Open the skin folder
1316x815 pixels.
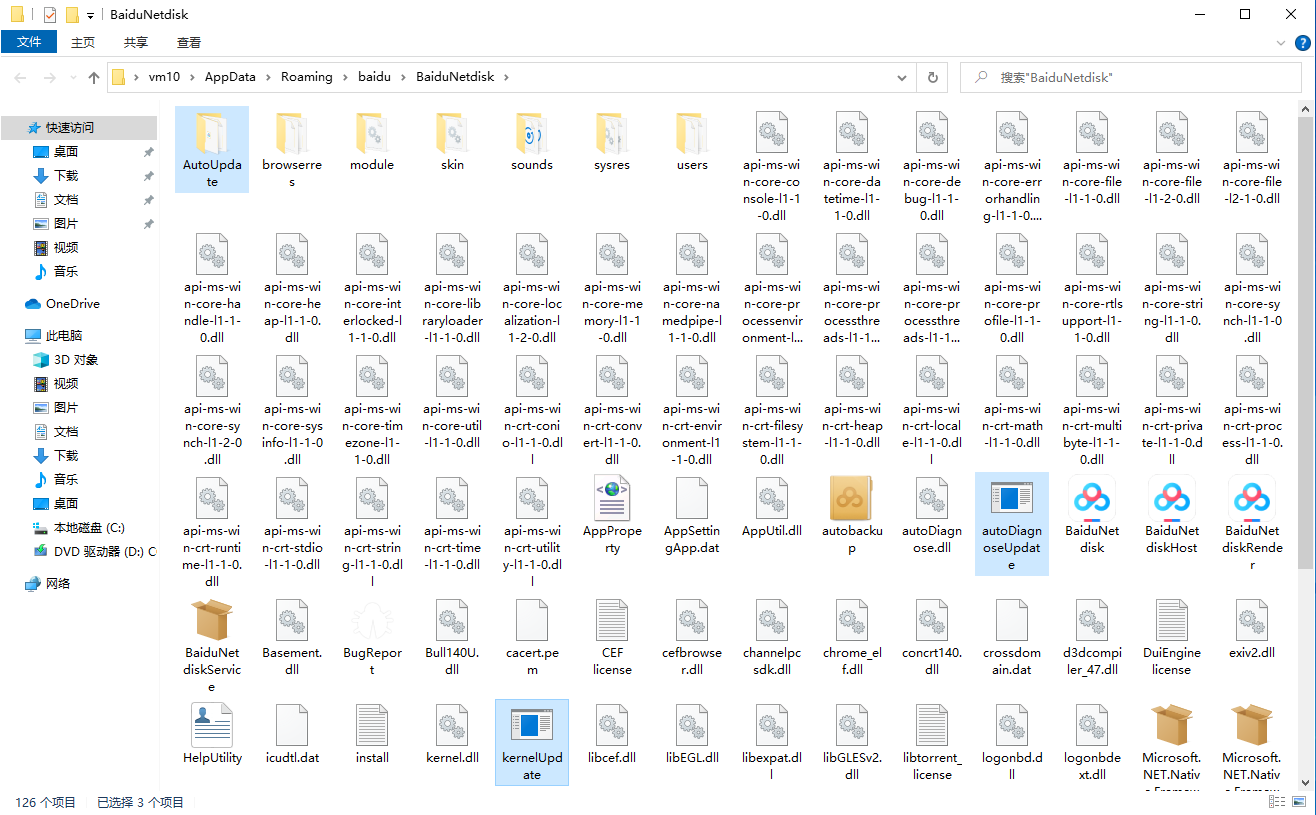(452, 140)
